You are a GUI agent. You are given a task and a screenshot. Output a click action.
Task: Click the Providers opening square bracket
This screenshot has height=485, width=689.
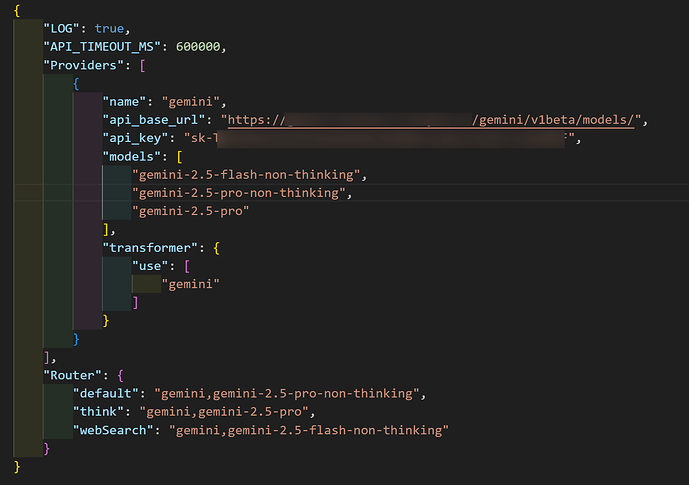(x=142, y=65)
